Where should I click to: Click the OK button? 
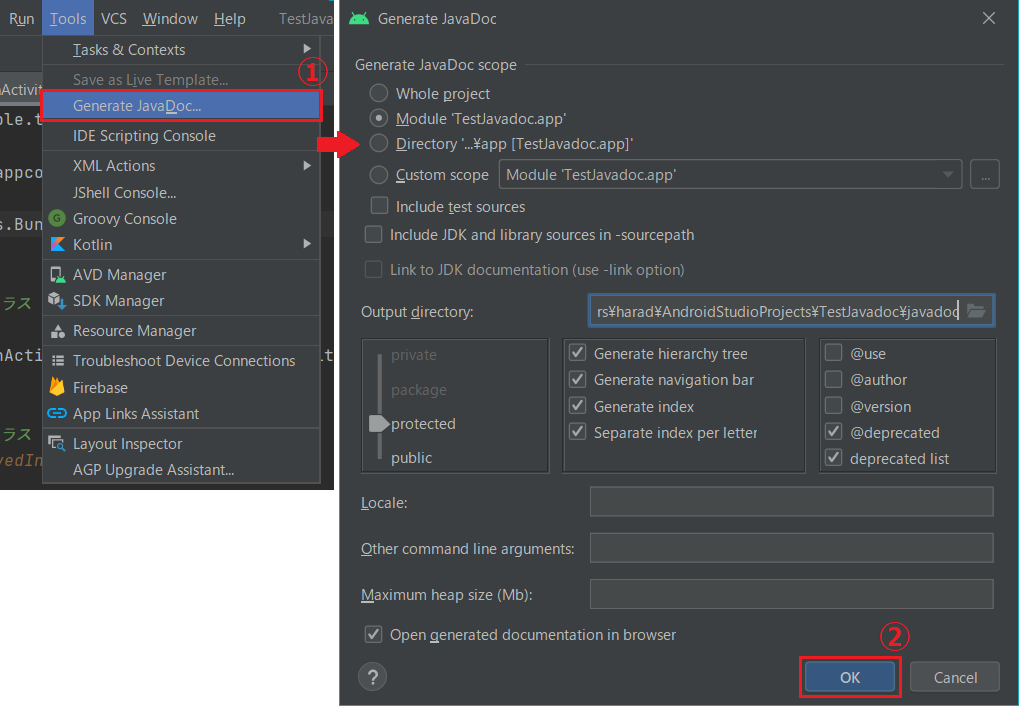coord(849,677)
